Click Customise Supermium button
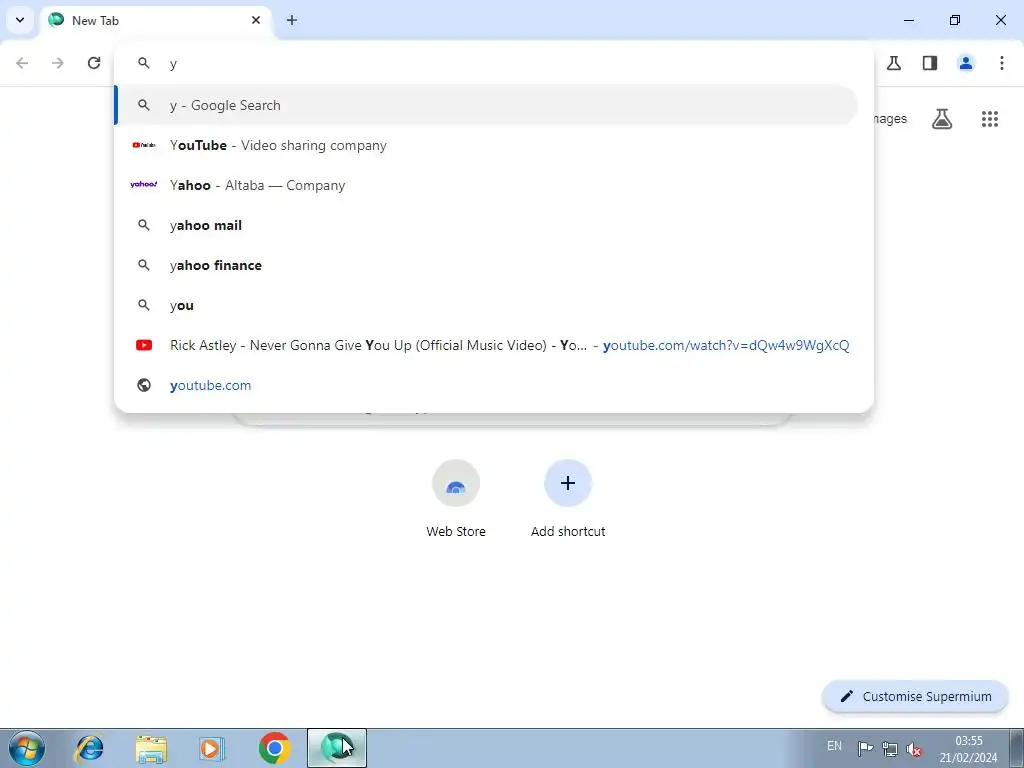This screenshot has width=1024, height=768. pyautogui.click(x=915, y=696)
